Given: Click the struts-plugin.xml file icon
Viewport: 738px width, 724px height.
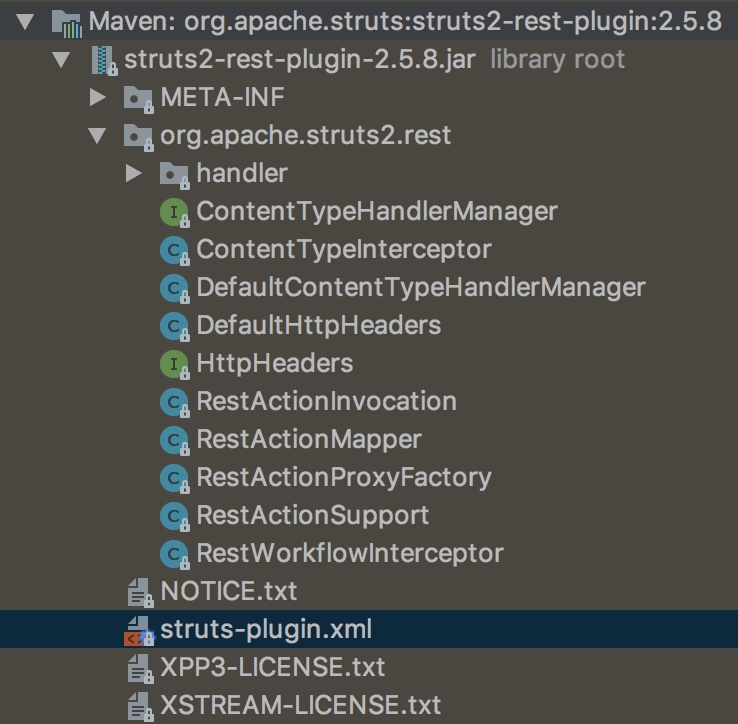Looking at the screenshot, I should tap(139, 631).
